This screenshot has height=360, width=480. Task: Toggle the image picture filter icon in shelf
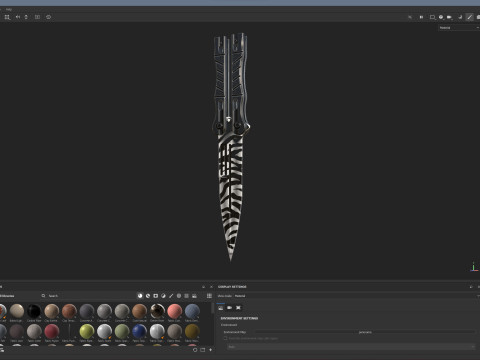coord(194,296)
